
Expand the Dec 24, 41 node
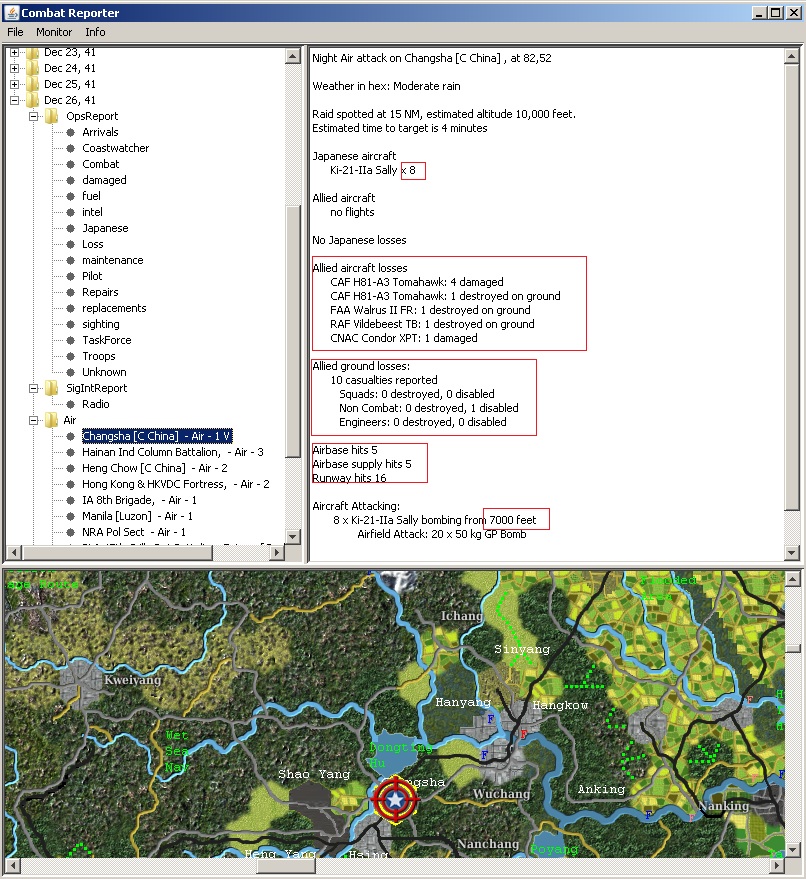click(x=15, y=68)
